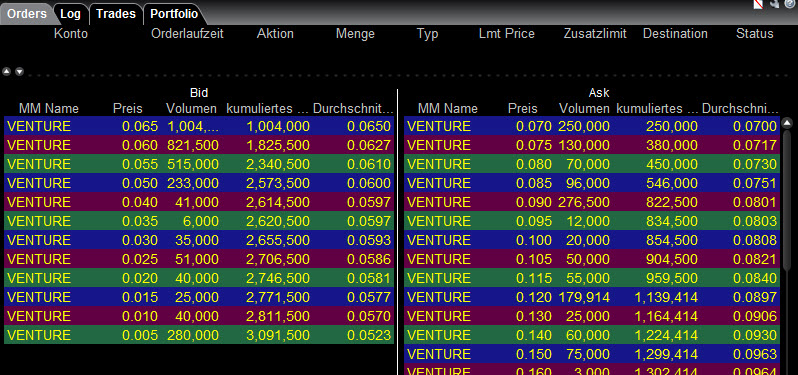
Task: Select ask volume 130,000
Action: point(584,146)
